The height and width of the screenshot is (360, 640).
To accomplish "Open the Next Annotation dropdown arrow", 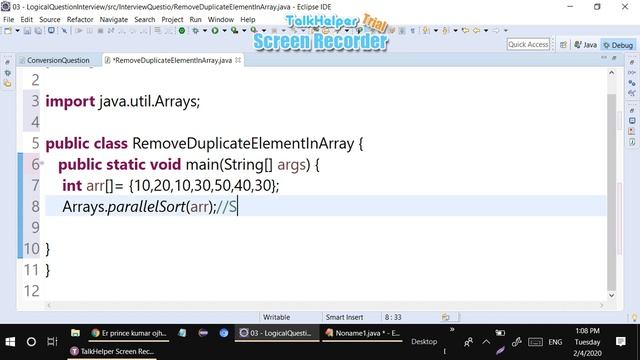I will (436, 31).
